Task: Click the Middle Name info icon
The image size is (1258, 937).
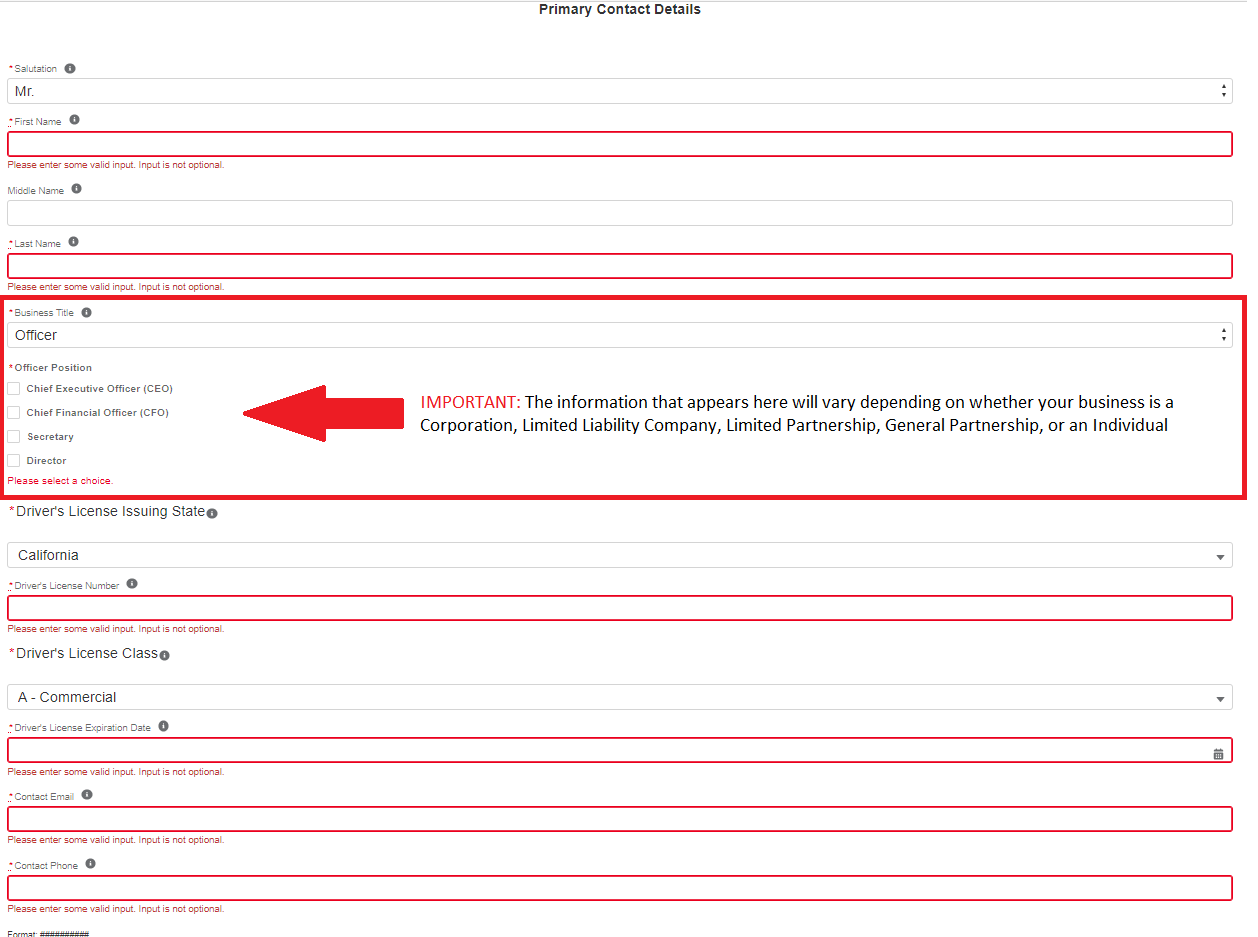Action: [x=76, y=189]
